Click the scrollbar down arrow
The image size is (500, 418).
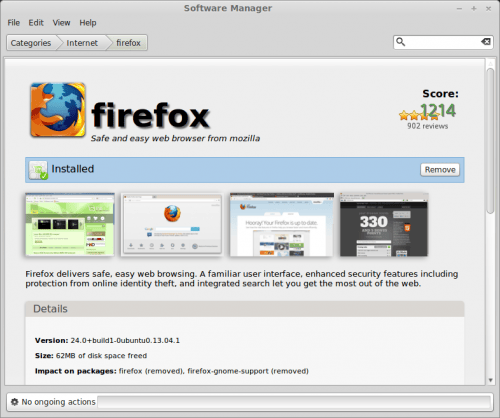click(490, 380)
